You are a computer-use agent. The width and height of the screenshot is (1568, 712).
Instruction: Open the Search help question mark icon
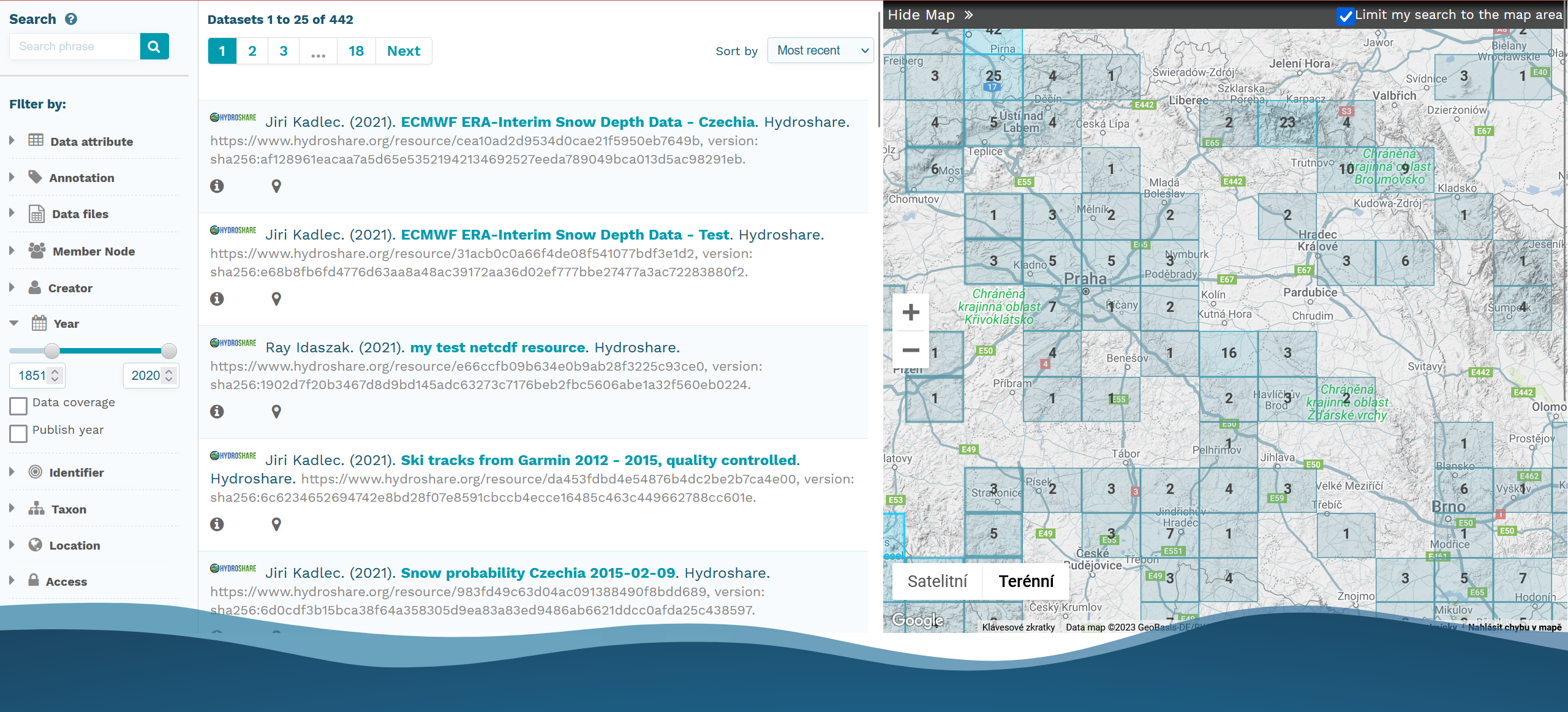point(71,19)
